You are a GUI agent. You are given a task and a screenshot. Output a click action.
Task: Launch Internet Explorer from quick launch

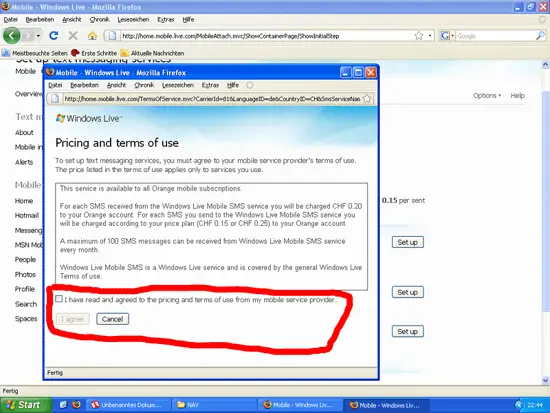pyautogui.click(x=63, y=405)
